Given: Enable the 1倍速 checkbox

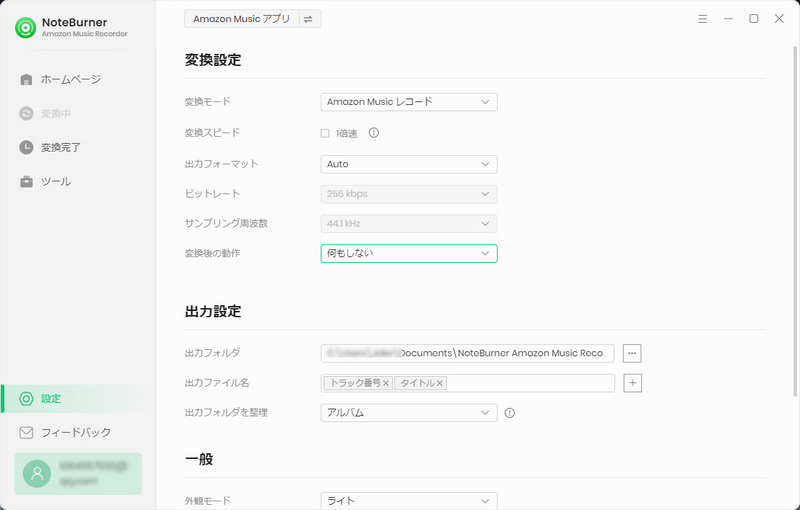Looking at the screenshot, I should (325, 134).
